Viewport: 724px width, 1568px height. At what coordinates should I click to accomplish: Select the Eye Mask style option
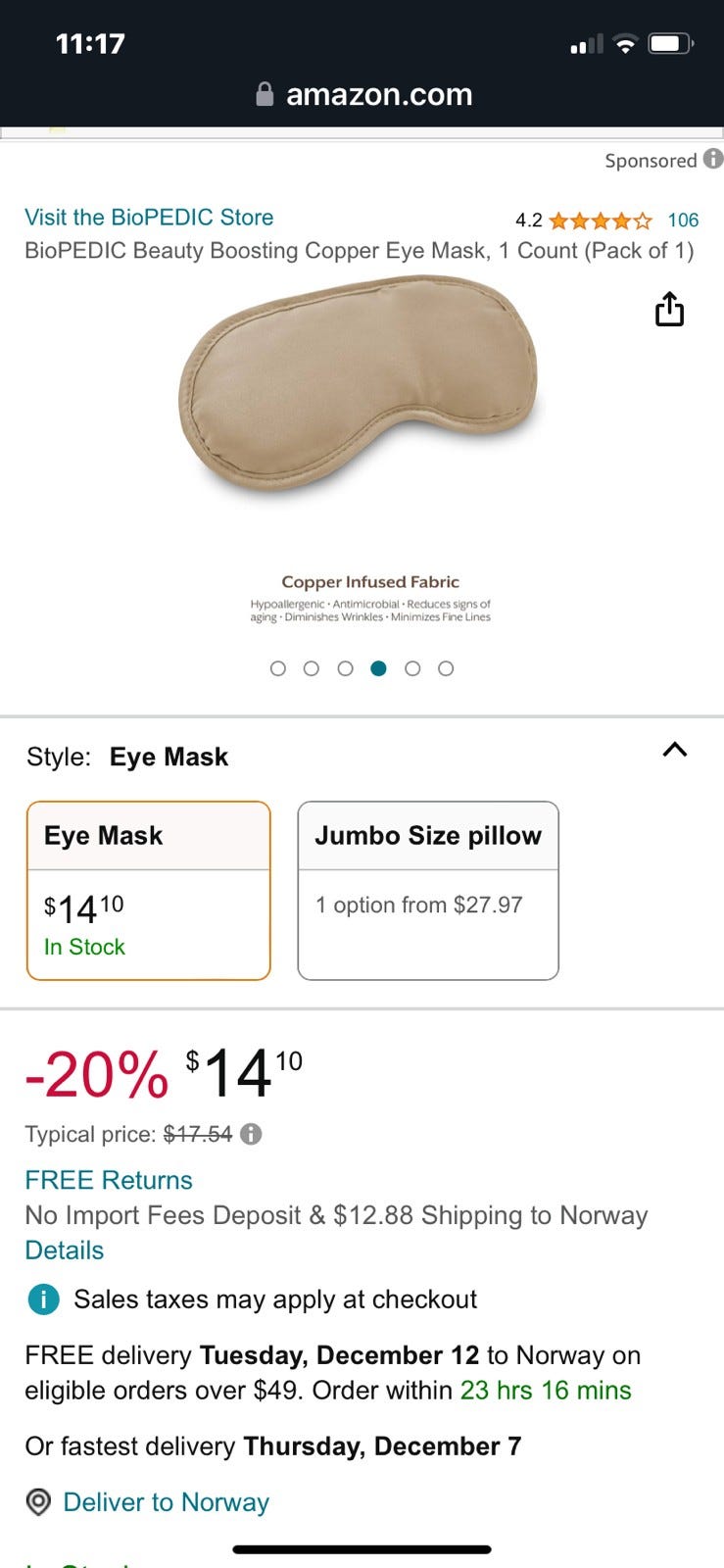coord(148,890)
